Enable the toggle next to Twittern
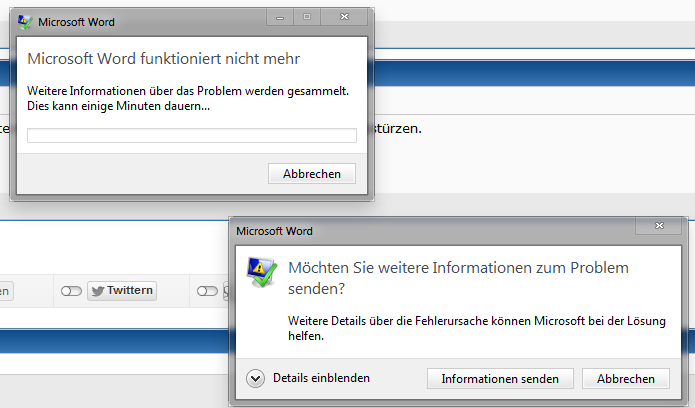Screen dimensions: 695x408 tap(71, 291)
